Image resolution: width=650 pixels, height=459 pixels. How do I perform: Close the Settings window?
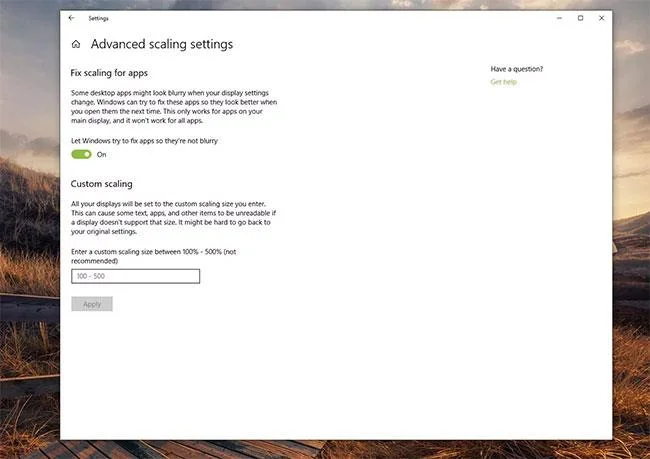click(601, 18)
